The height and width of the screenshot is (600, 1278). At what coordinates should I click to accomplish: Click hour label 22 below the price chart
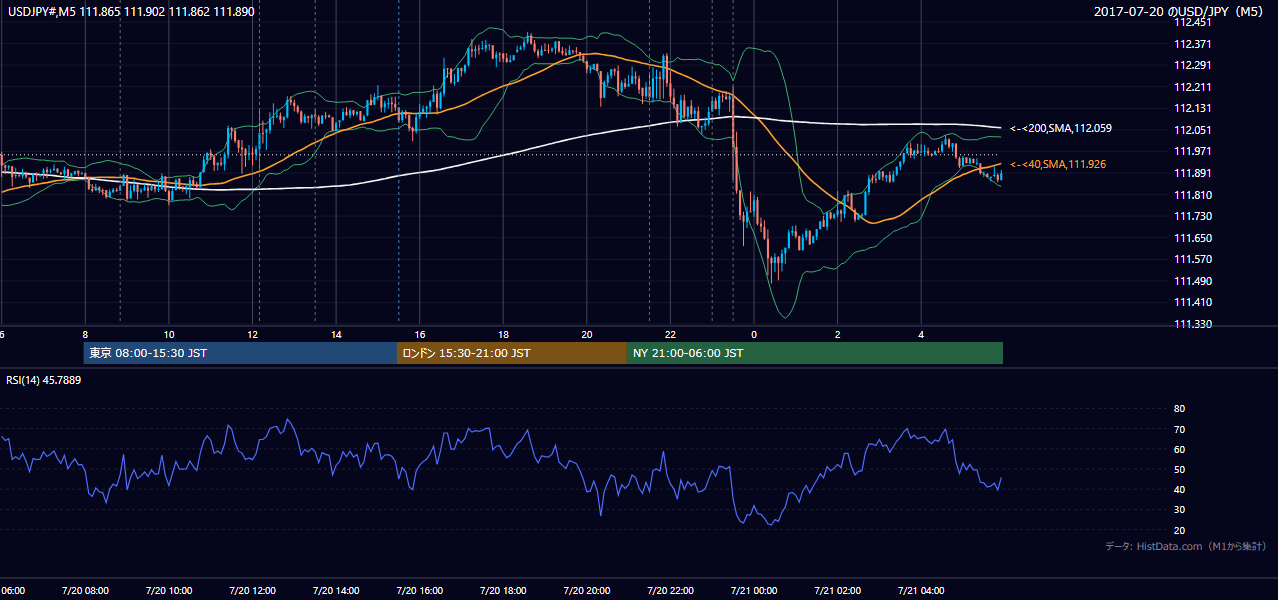point(670,334)
